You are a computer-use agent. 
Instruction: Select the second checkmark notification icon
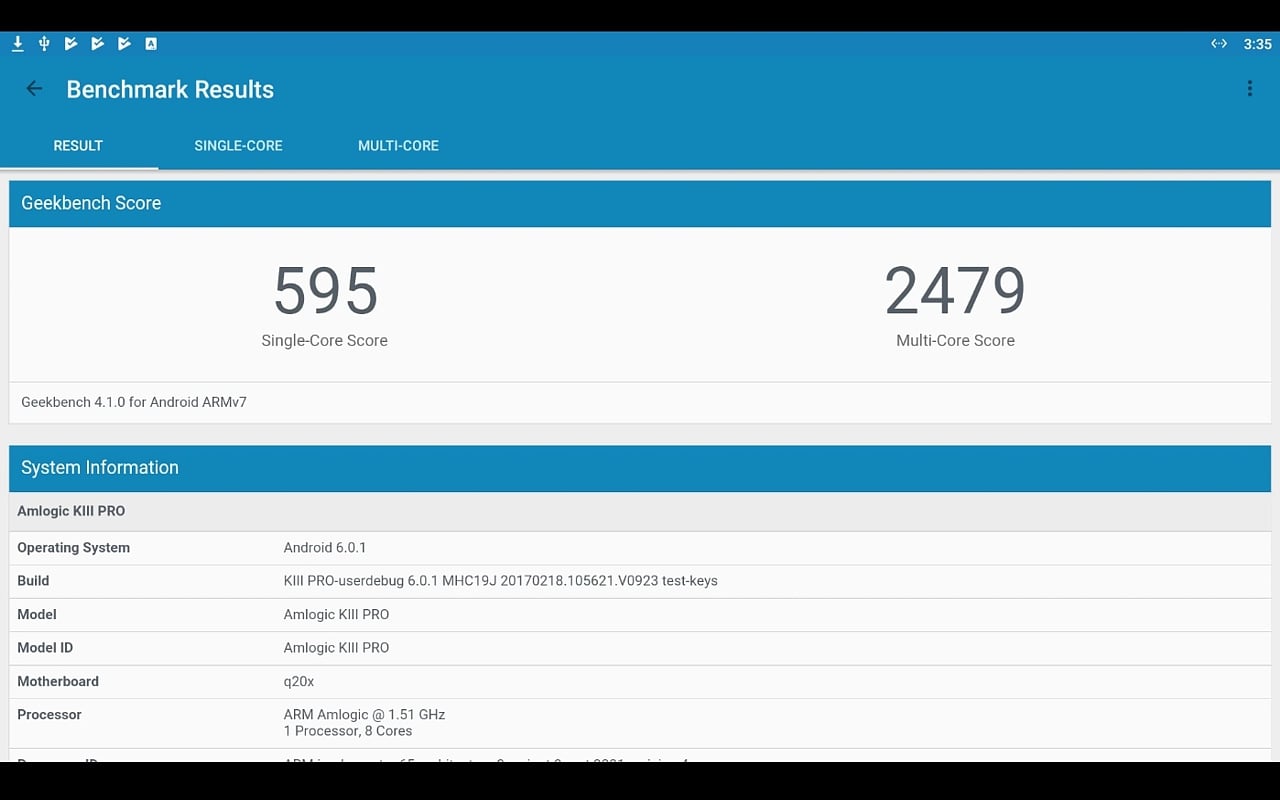[97, 43]
